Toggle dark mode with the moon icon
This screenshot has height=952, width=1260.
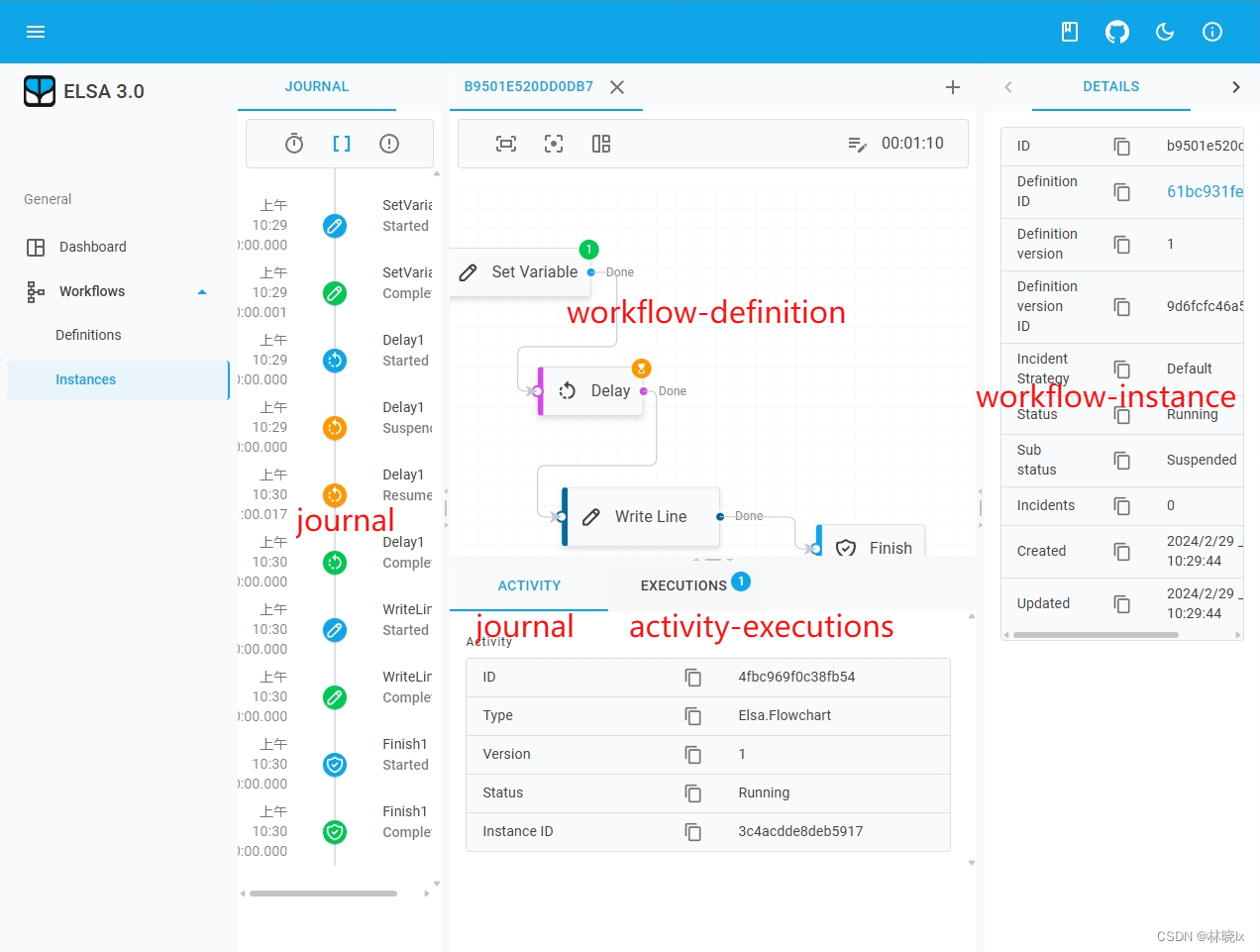tap(1165, 32)
